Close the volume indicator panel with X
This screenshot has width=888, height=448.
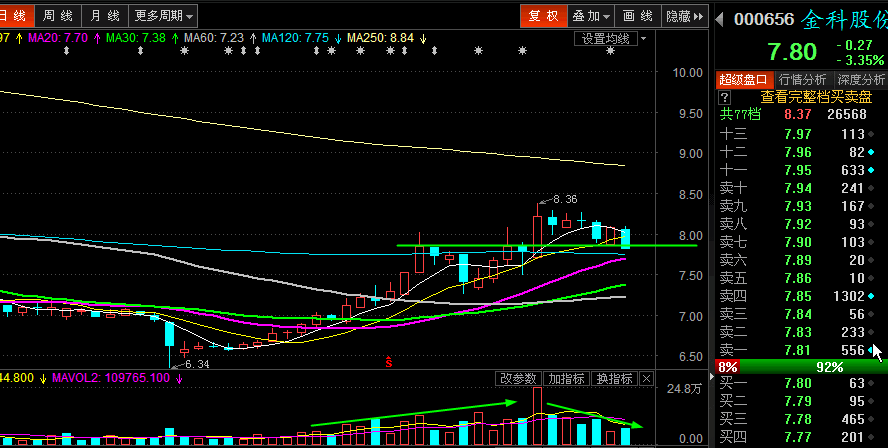pos(647,378)
